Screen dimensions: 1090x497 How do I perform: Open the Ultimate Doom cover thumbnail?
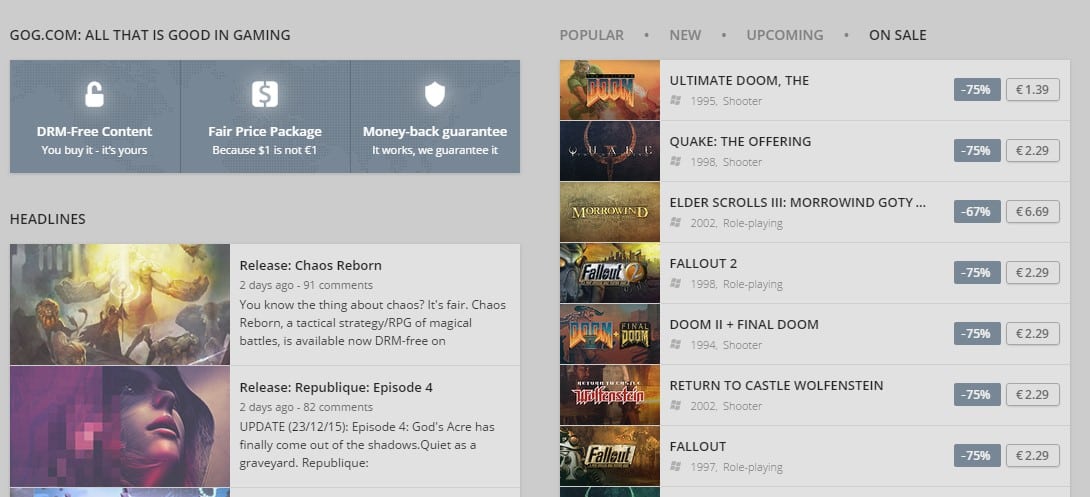coord(610,90)
